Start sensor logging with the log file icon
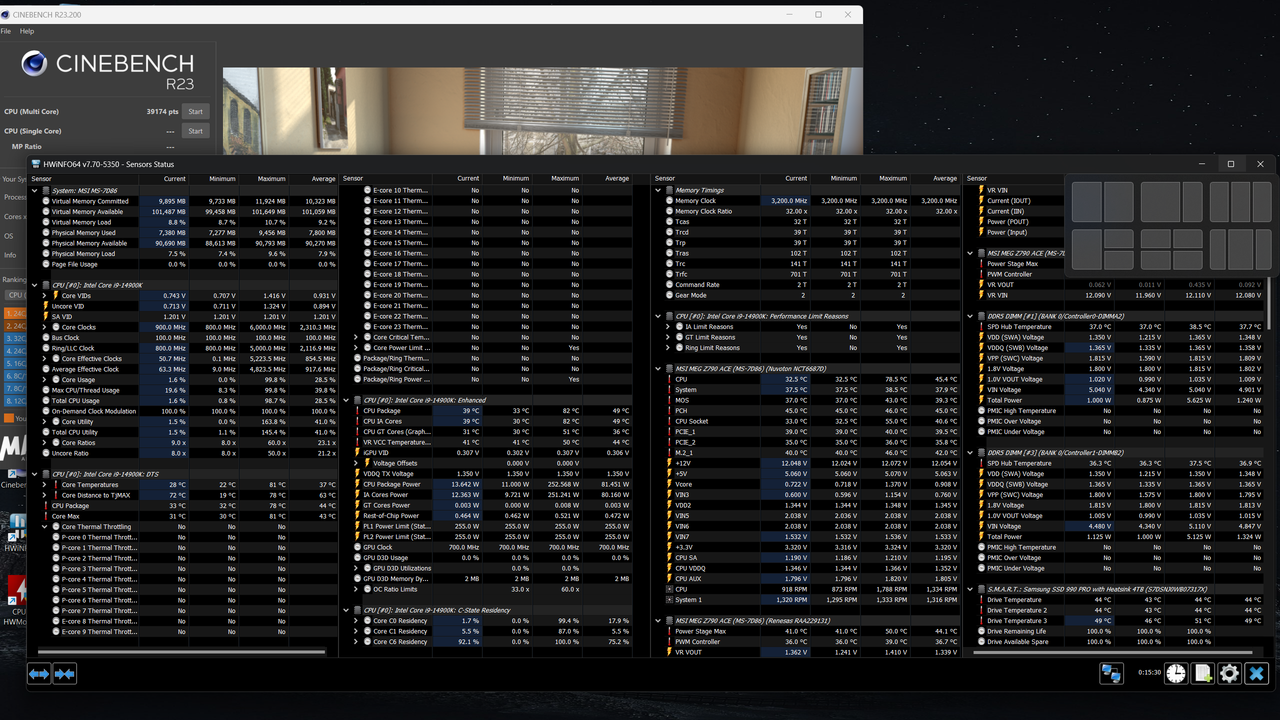Image resolution: width=1280 pixels, height=720 pixels. pos(1202,673)
